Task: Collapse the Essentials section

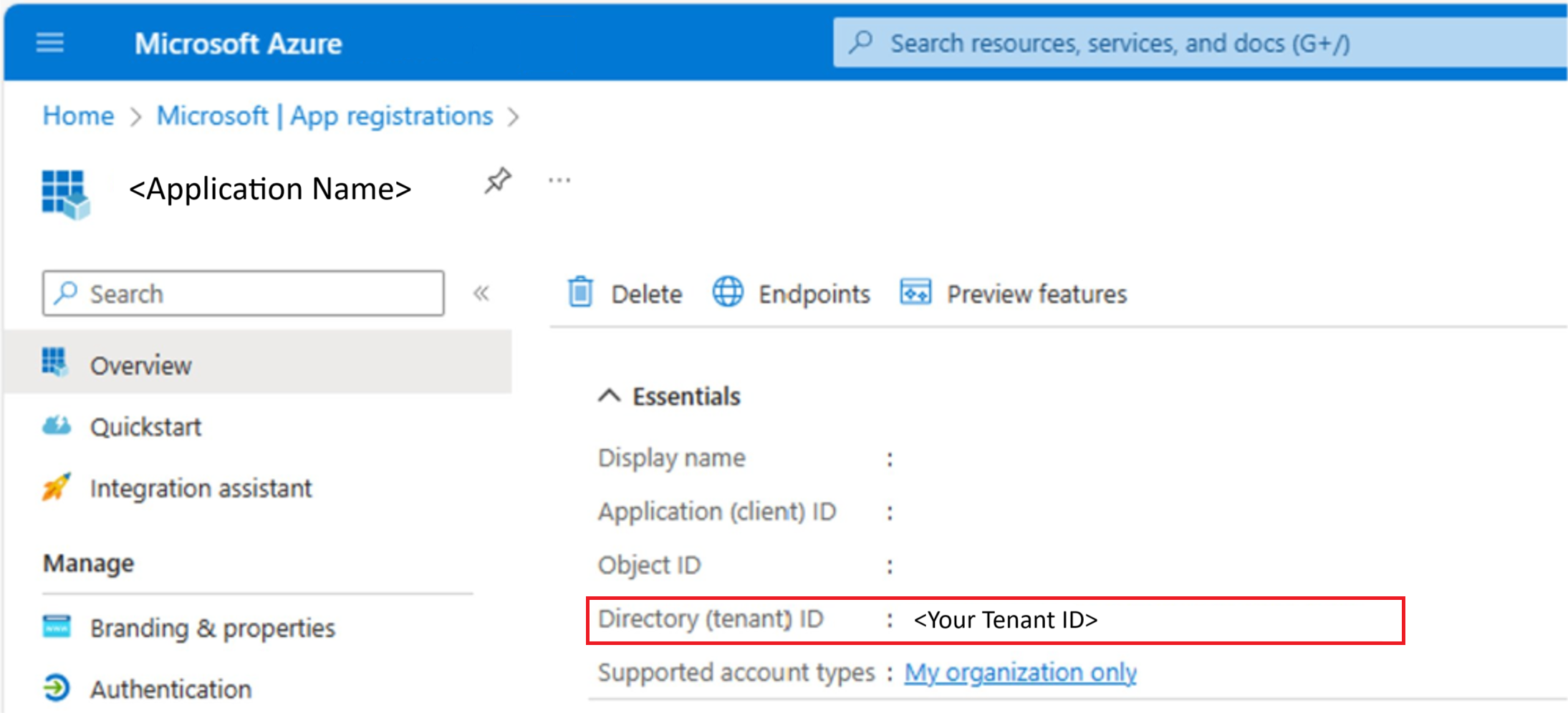Action: click(610, 396)
